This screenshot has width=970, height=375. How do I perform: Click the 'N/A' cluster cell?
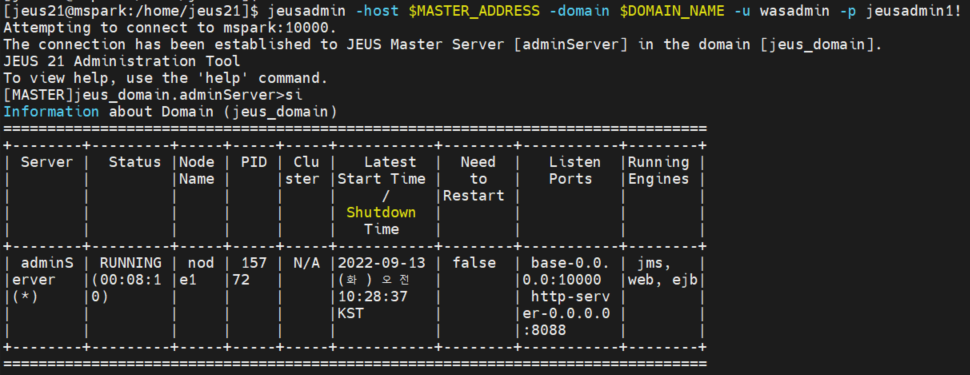[x=307, y=262]
